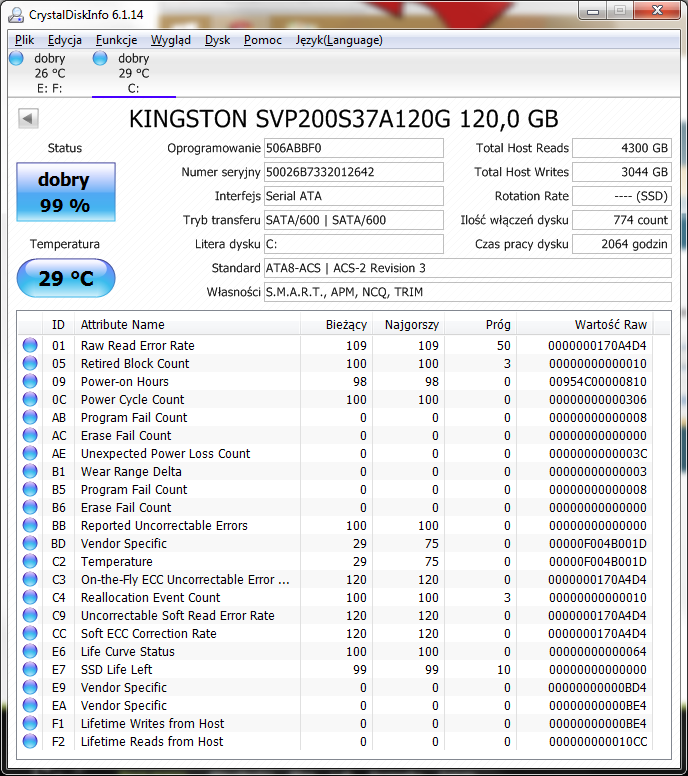Click the raw value 000000000010CC

tap(597, 741)
